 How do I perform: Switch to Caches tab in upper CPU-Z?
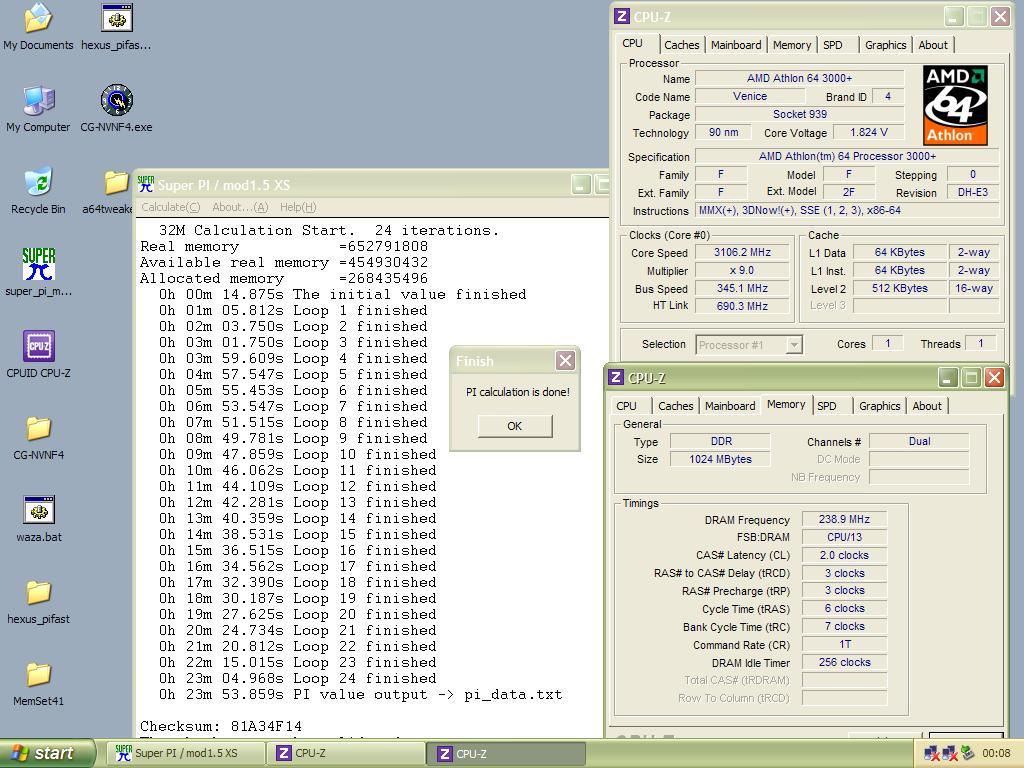tap(681, 45)
